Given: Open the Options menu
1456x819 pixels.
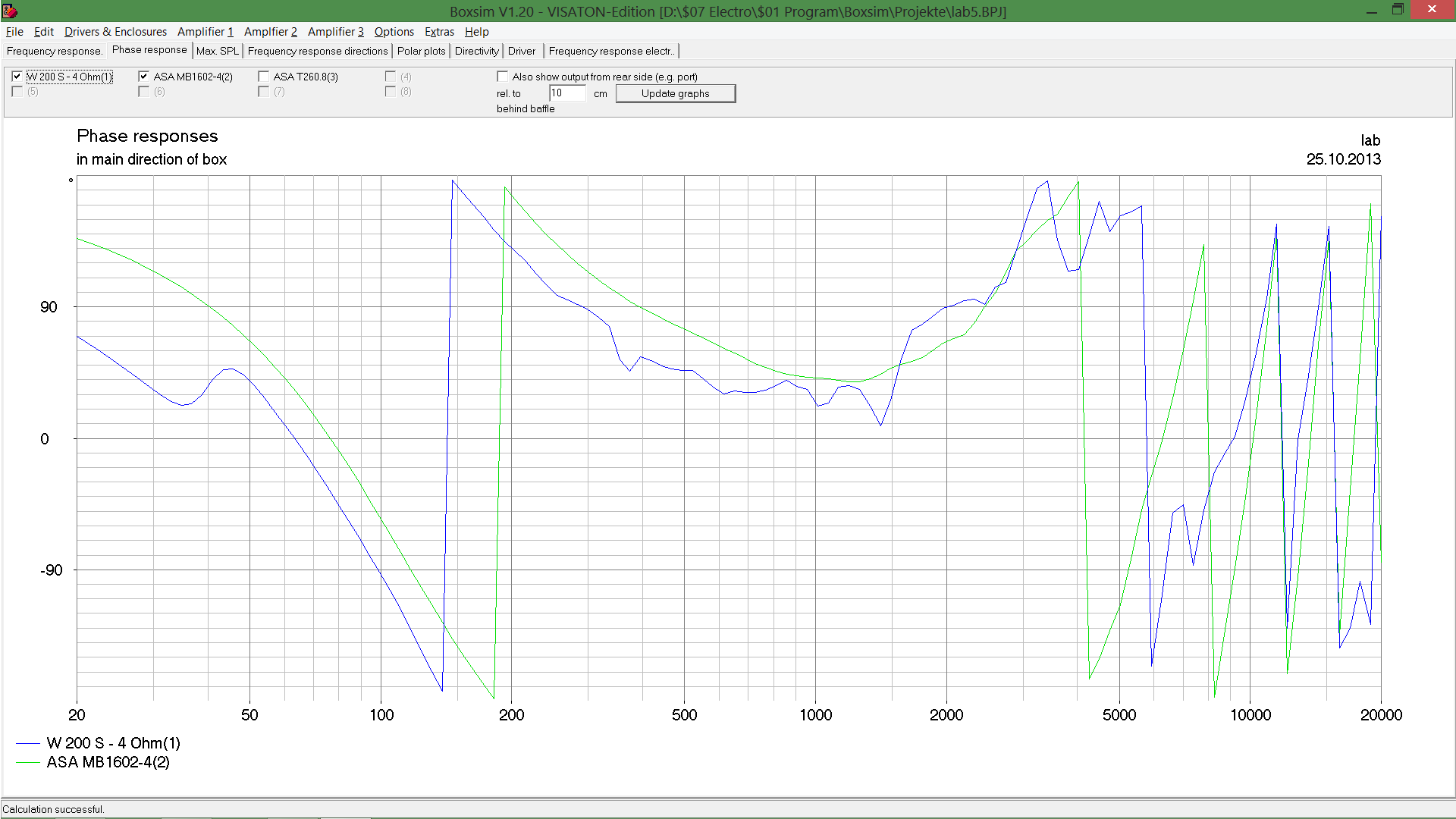Looking at the screenshot, I should coord(394,31).
